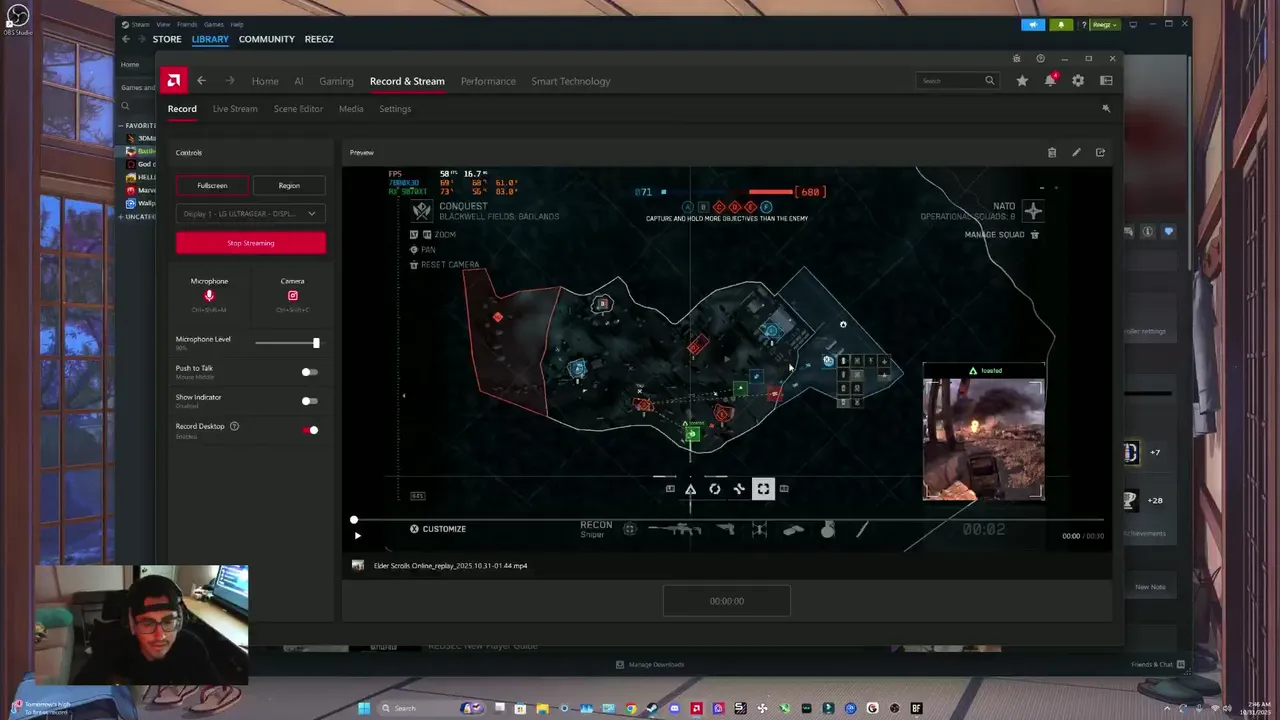Click Steam back arrow
This screenshot has width=1280, height=720.
(126, 39)
